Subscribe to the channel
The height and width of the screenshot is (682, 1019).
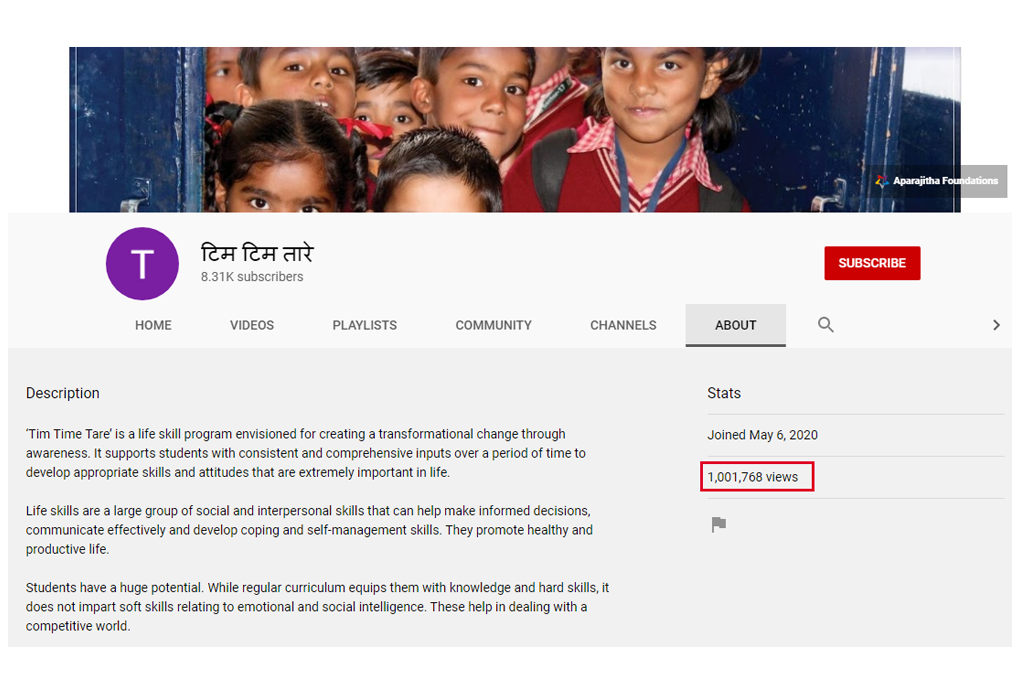[x=872, y=263]
